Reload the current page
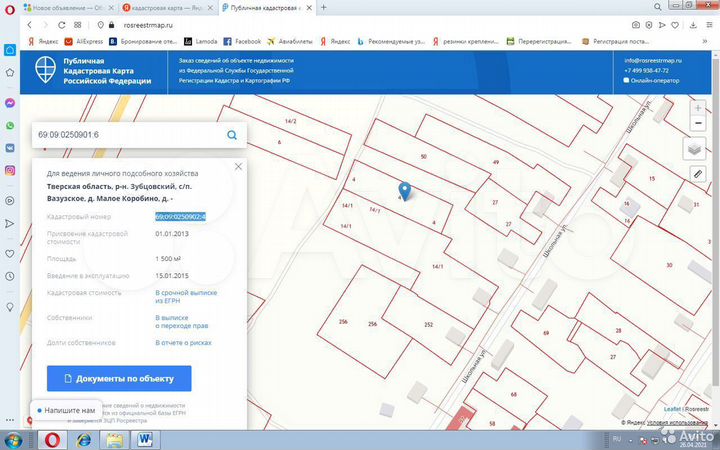720x450 pixels. point(62,25)
